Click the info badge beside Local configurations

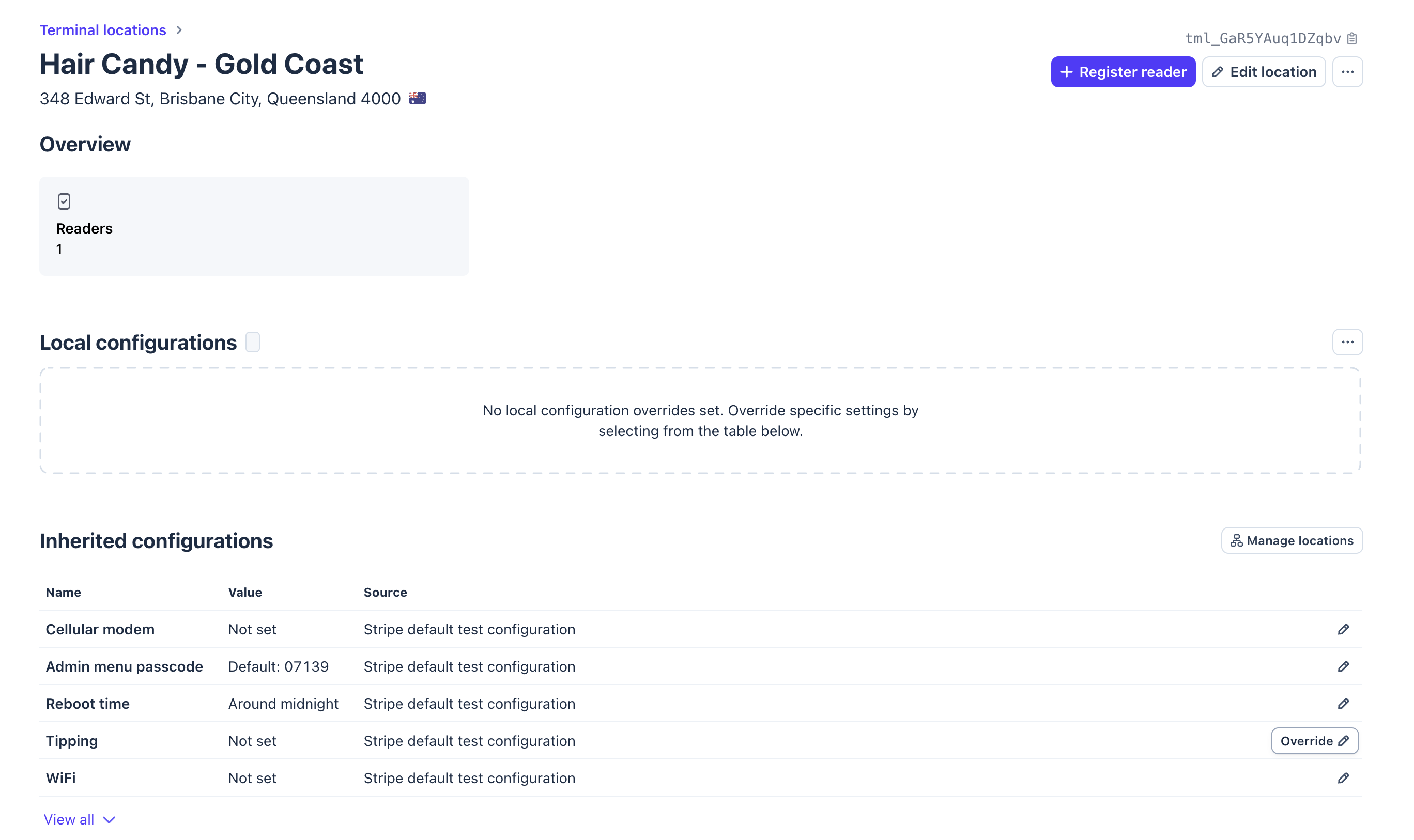(x=253, y=342)
